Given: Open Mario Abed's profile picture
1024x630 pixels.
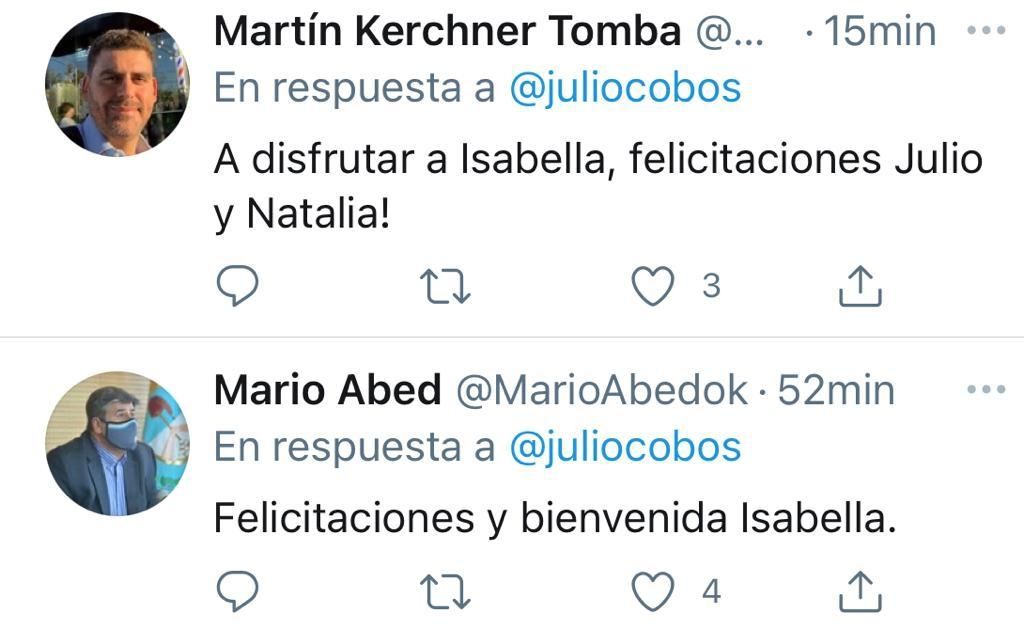Looking at the screenshot, I should tap(117, 443).
